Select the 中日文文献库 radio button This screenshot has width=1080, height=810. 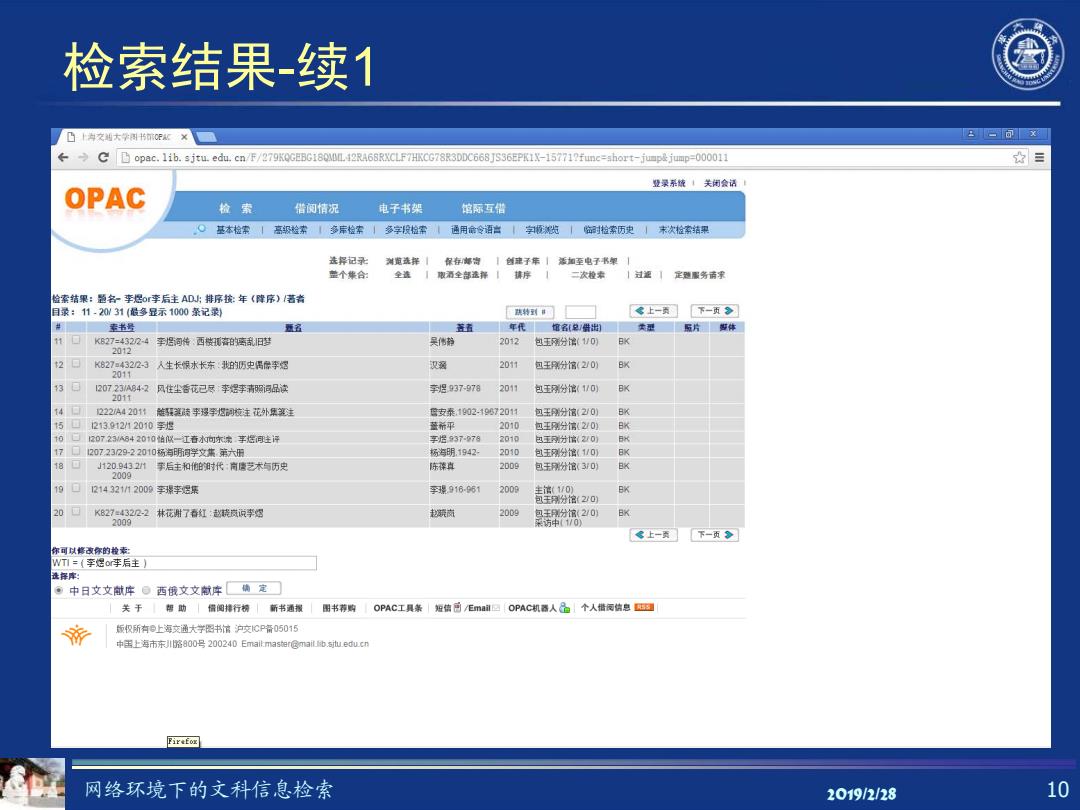[x=59, y=591]
